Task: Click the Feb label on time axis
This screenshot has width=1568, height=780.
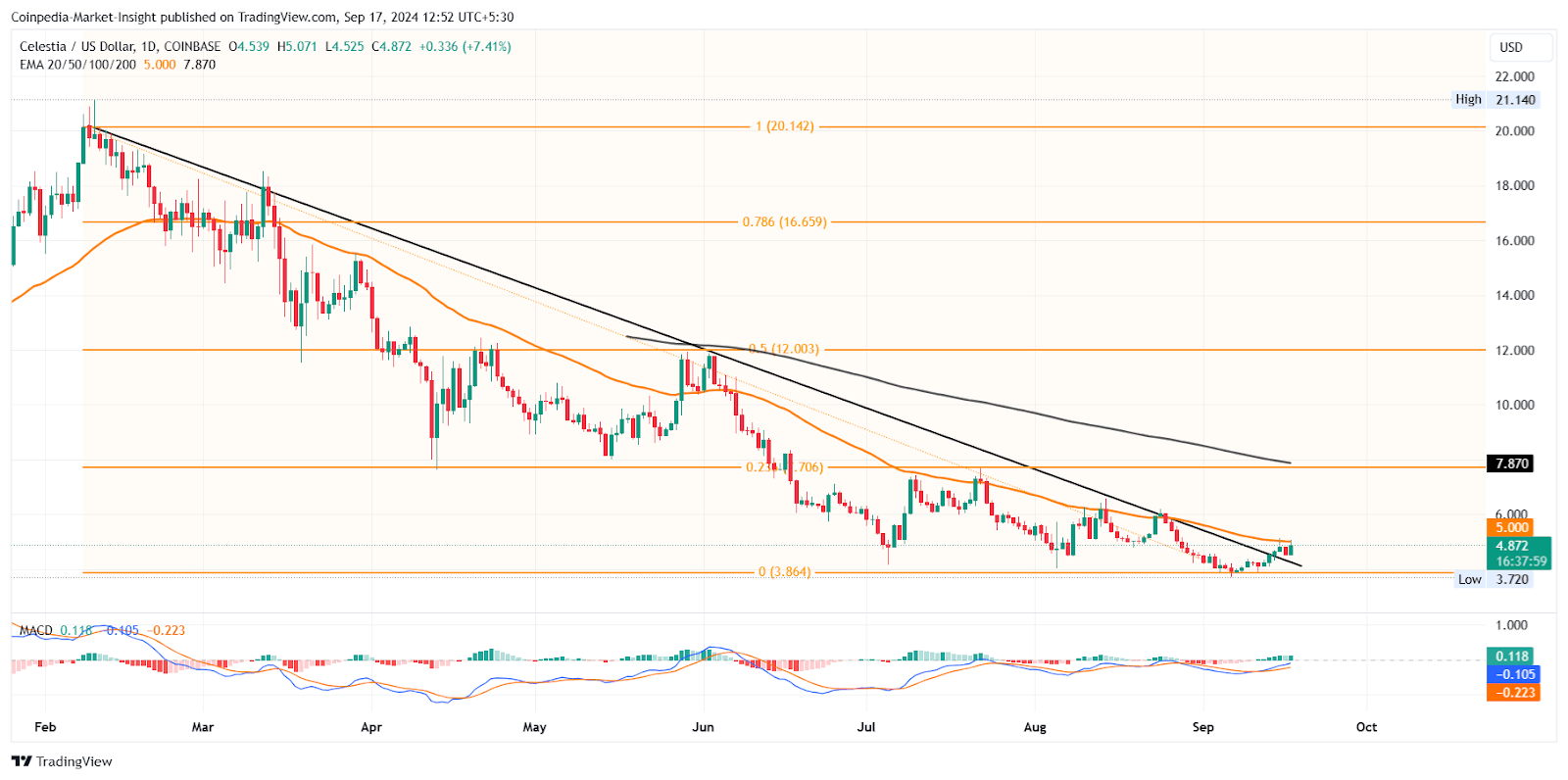Action: 45,727
